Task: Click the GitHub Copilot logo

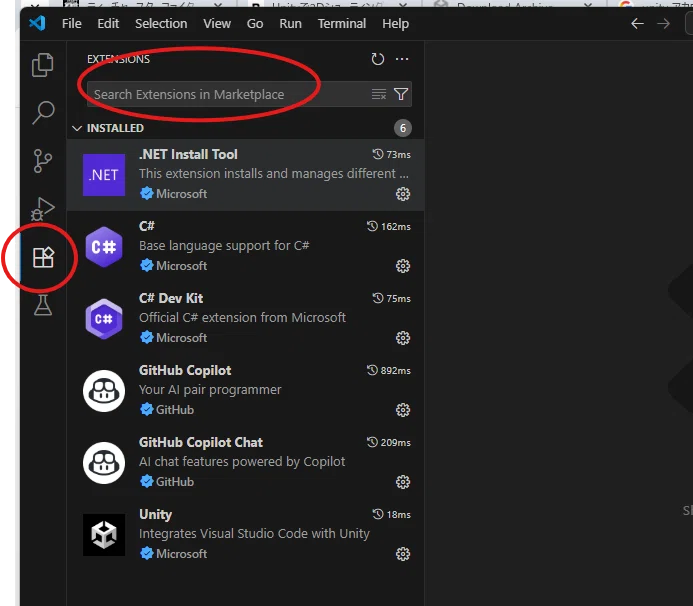Action: pos(104,391)
